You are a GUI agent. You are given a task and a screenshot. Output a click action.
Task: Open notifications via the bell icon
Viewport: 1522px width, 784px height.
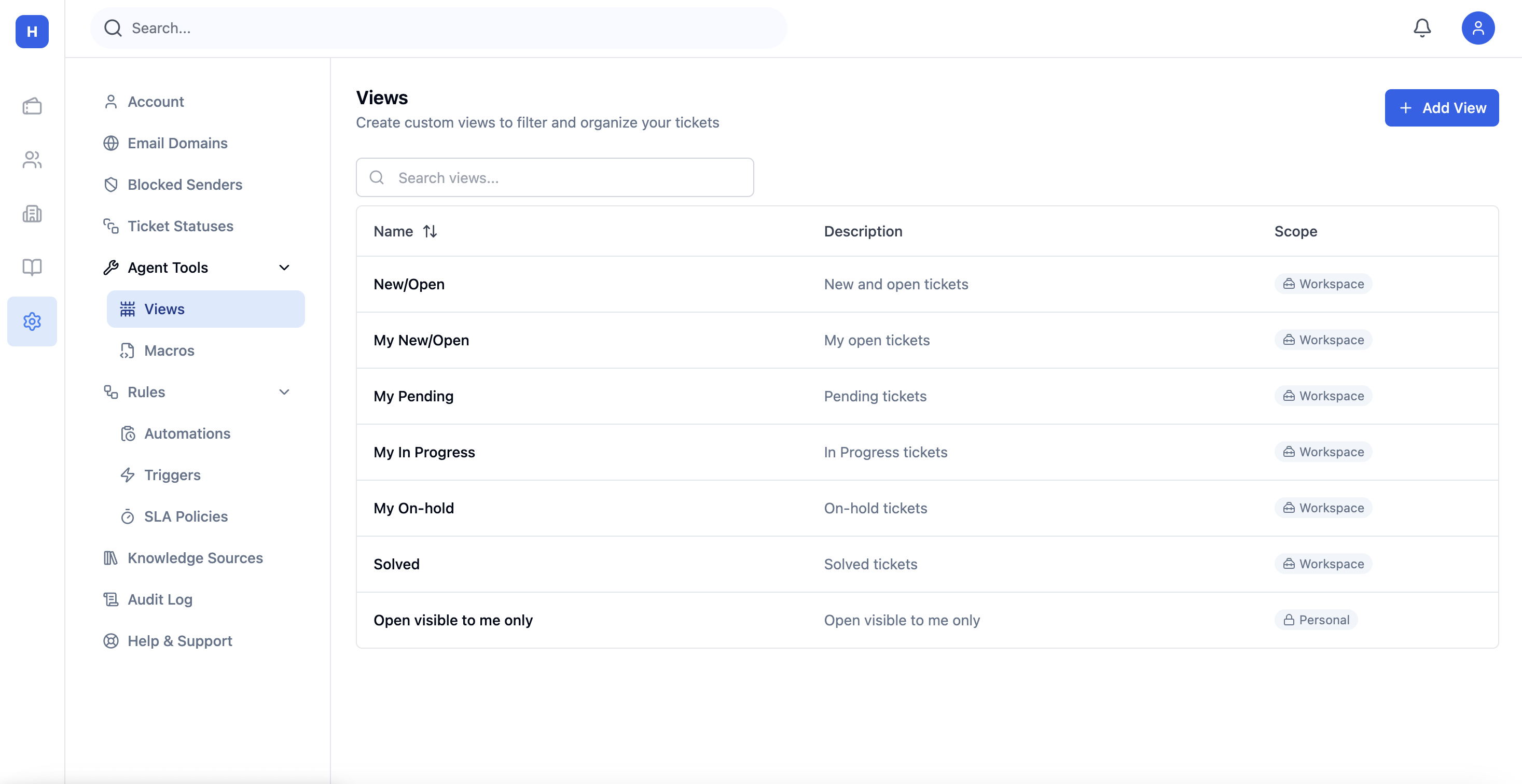click(x=1422, y=28)
